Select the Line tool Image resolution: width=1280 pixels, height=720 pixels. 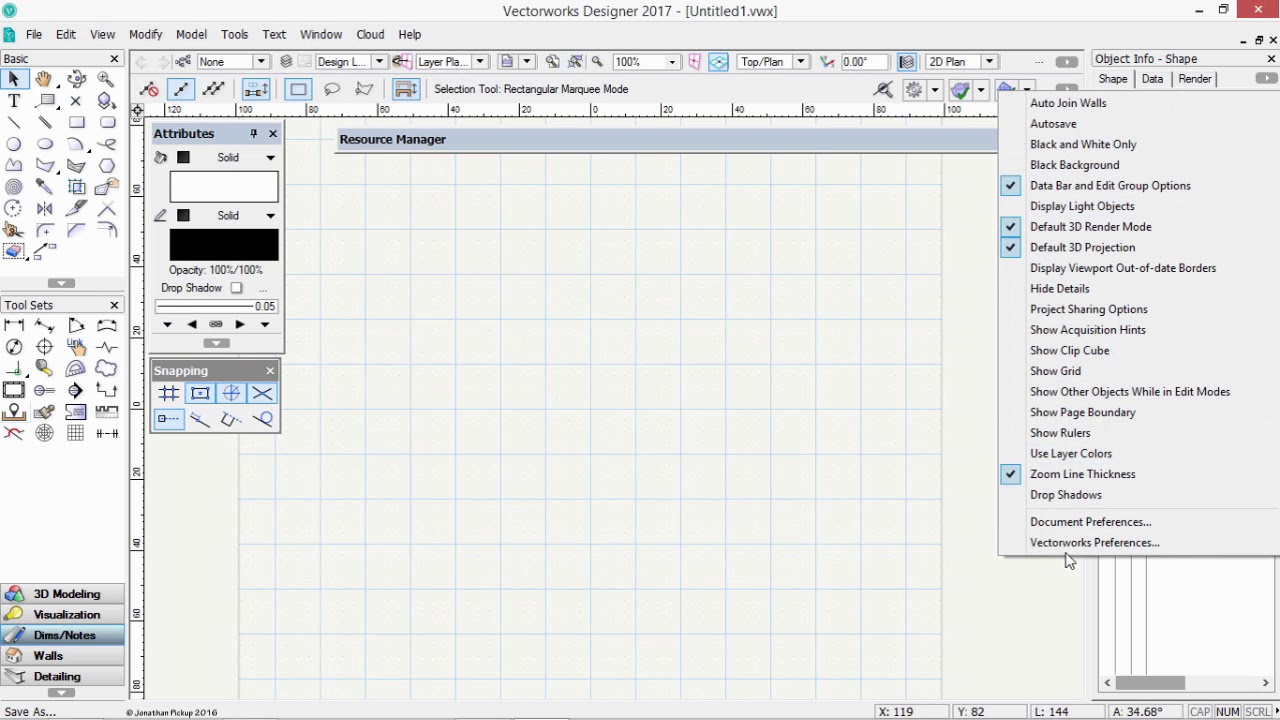tap(14, 122)
